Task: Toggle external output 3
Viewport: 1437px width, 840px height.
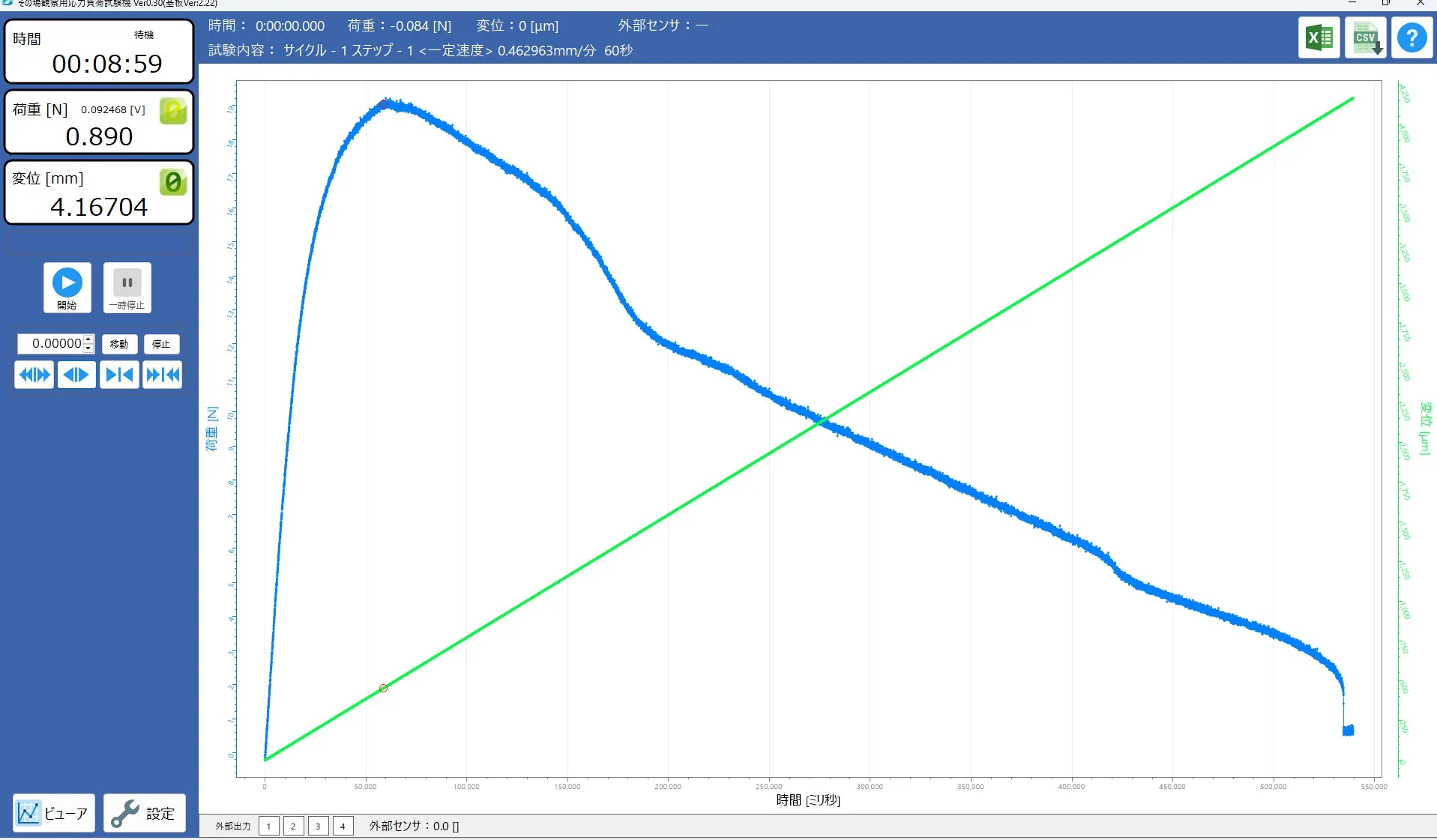Action: (x=318, y=826)
